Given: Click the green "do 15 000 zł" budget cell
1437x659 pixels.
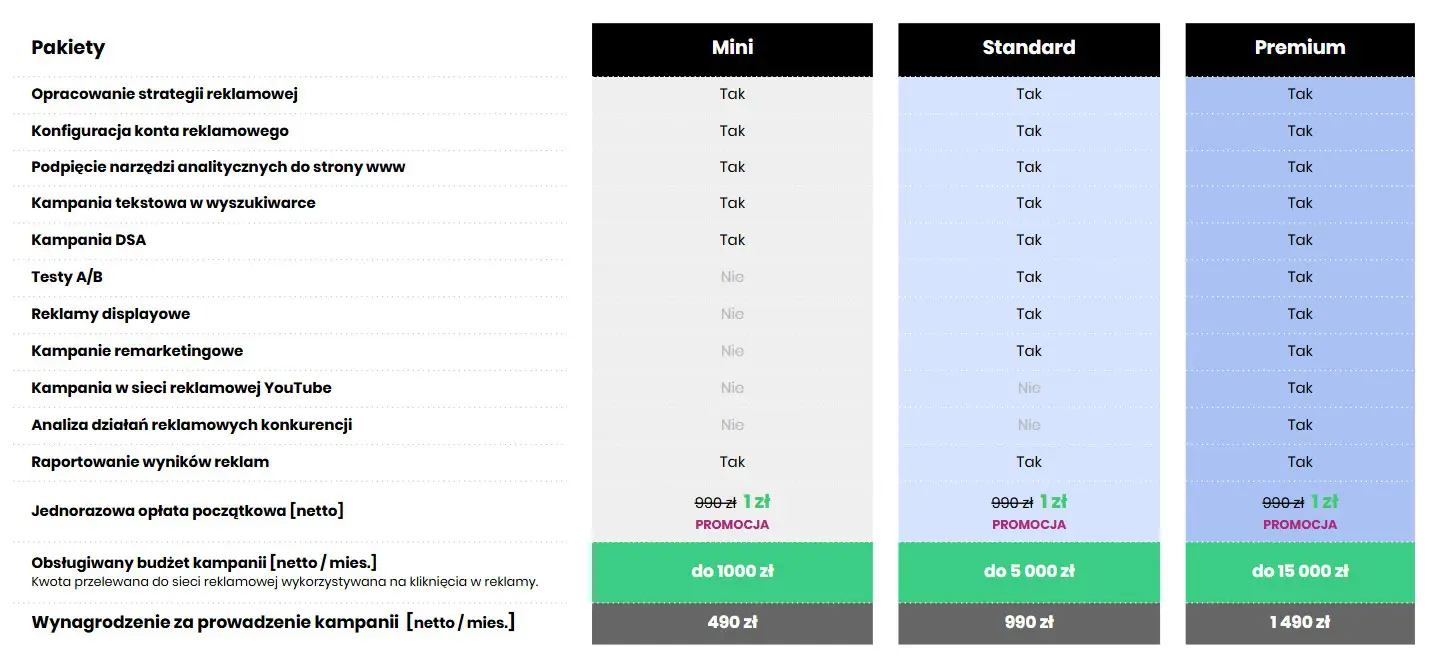Looking at the screenshot, I should pos(1299,572).
